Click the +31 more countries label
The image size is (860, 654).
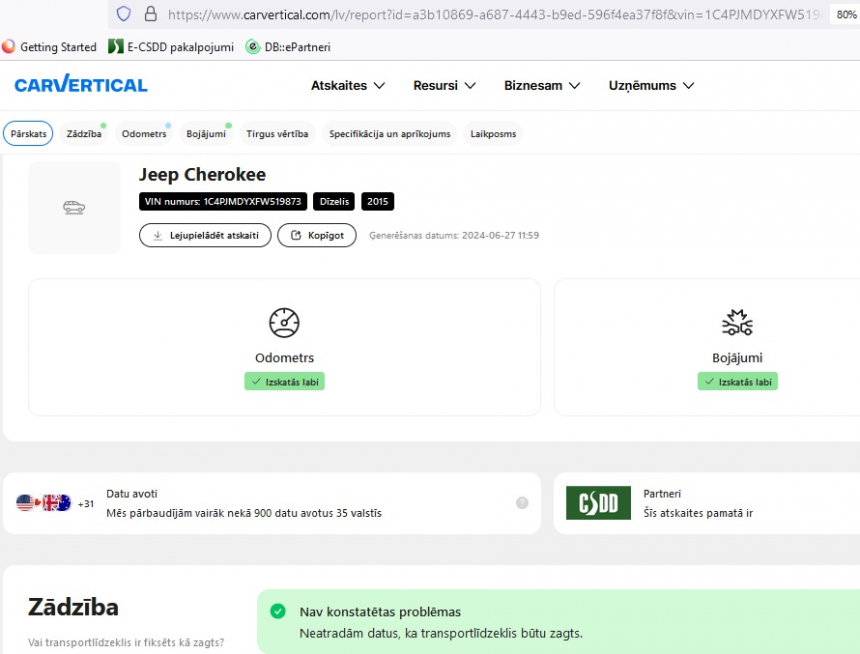tap(86, 504)
